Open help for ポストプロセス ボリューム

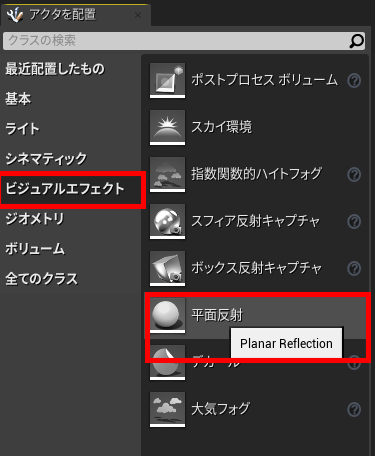(x=354, y=80)
